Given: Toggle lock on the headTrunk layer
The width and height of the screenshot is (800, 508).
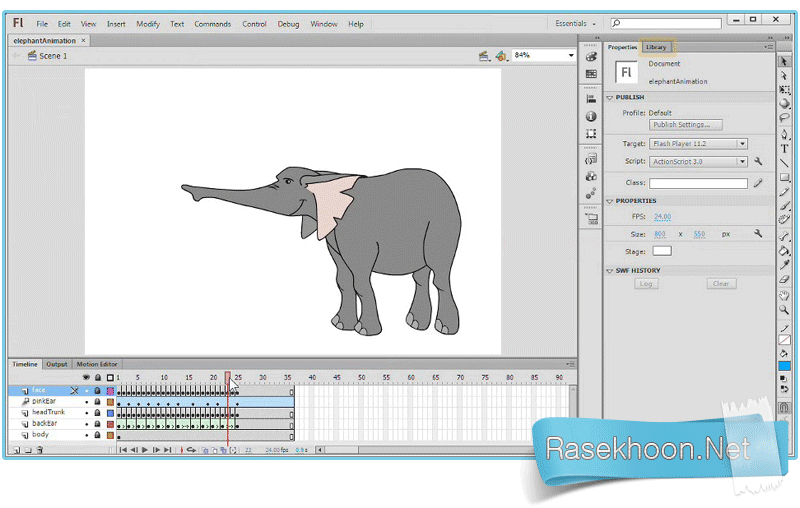Looking at the screenshot, I should (x=97, y=413).
